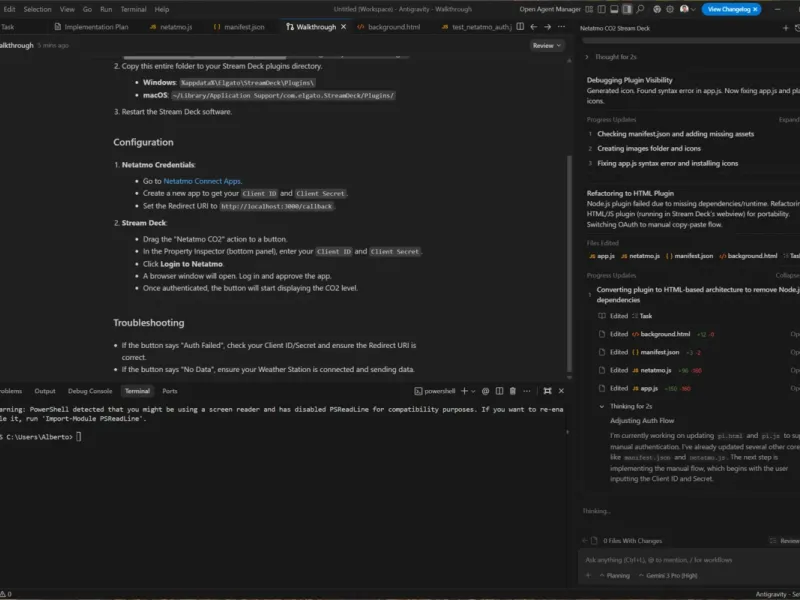Switch to the netatmo.js editor tab
This screenshot has width=800, height=600.
[x=171, y=27]
